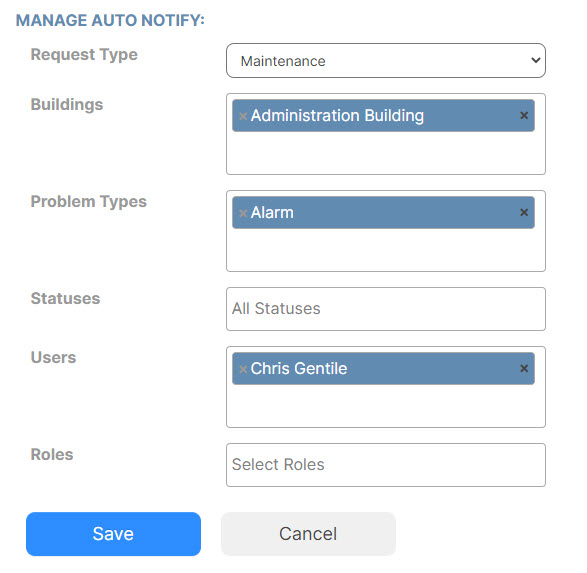587x573 pixels.
Task: Click the faint x left of Alarm
Action: pyautogui.click(x=243, y=213)
